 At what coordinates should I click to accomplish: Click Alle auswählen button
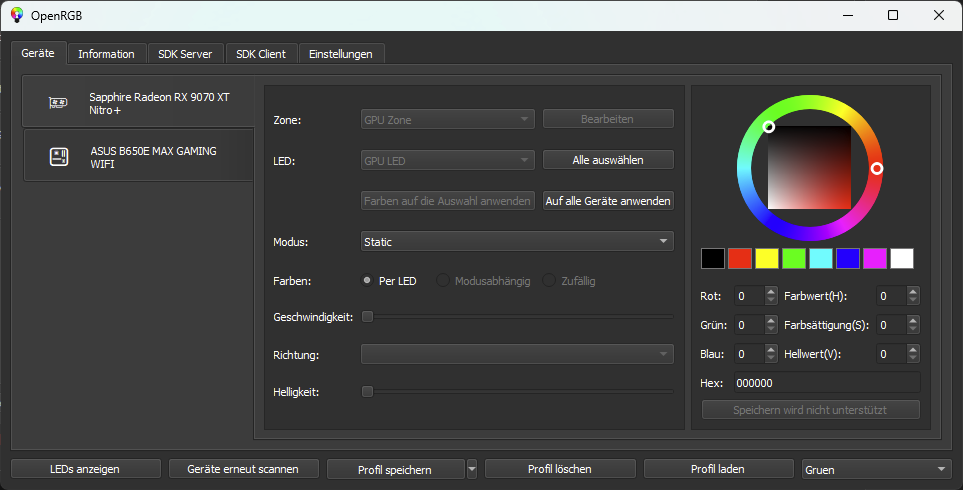coord(608,160)
